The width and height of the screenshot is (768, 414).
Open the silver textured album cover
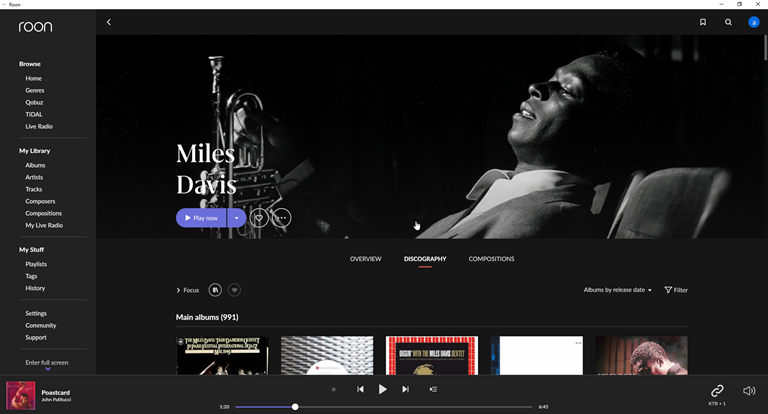point(327,356)
